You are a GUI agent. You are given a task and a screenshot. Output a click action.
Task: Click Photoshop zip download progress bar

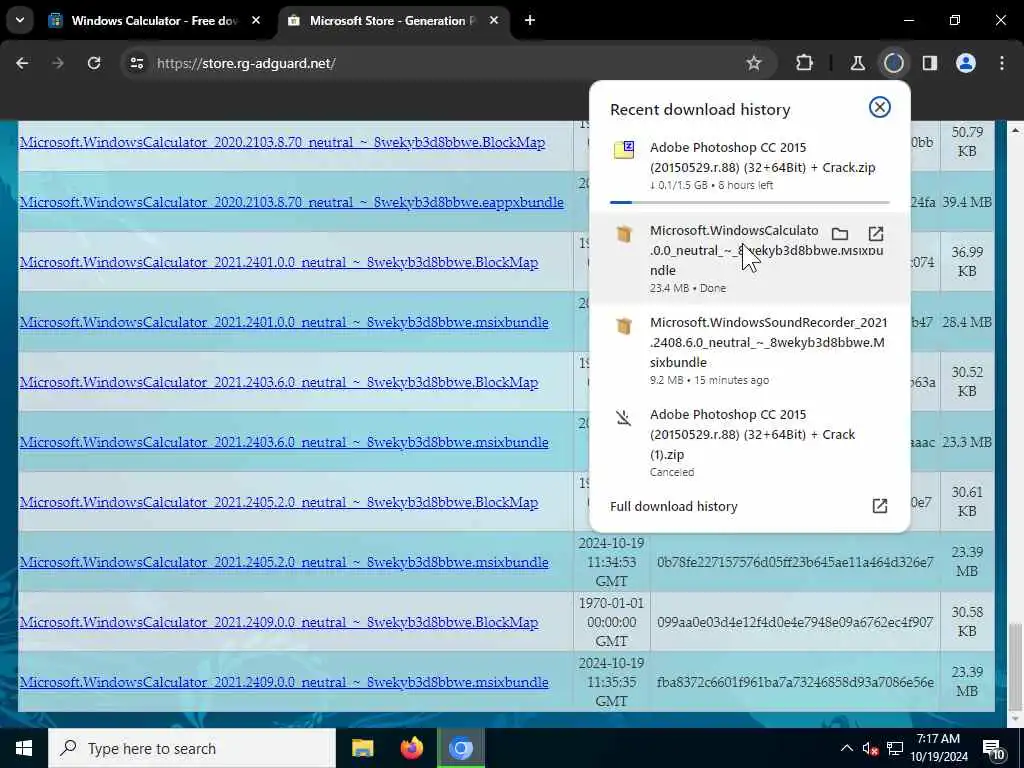(x=750, y=202)
